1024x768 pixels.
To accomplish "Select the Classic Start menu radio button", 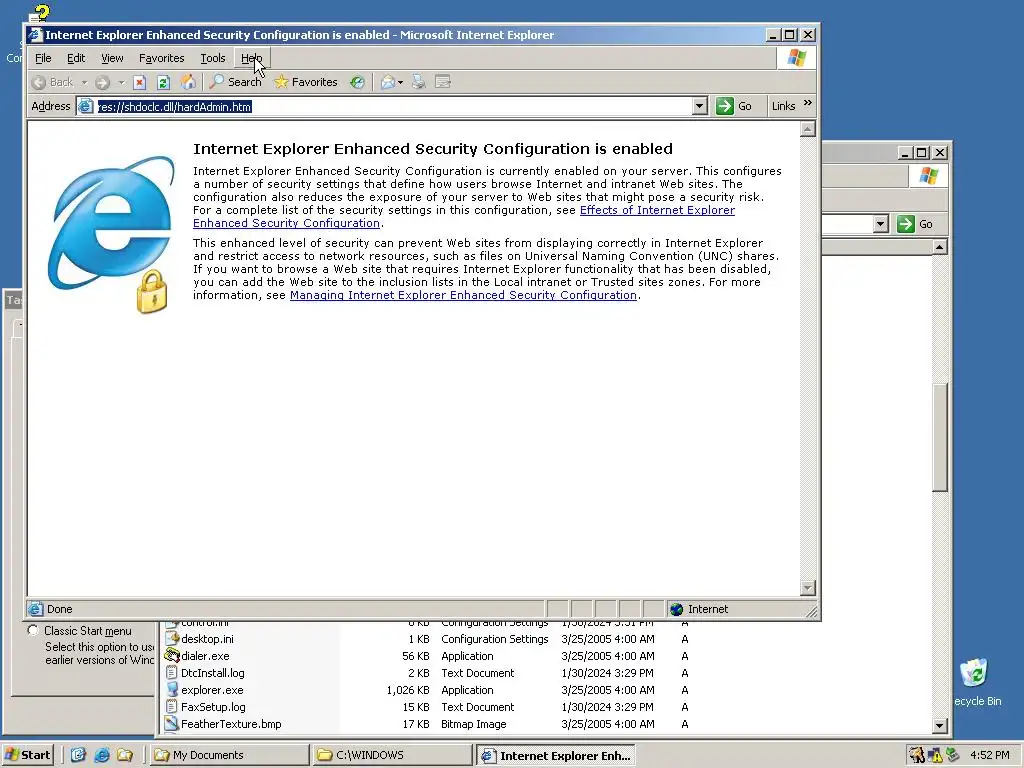I will click(33, 630).
